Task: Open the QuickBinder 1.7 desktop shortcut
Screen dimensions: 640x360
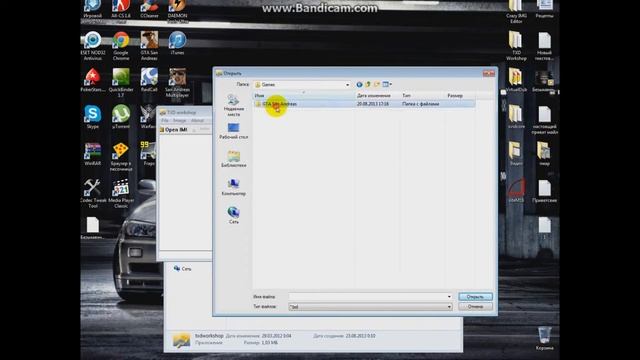Action: [x=121, y=83]
